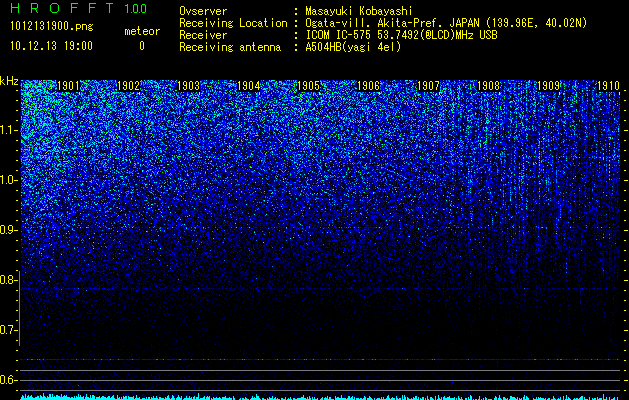
Task: Select observer name Masayuki Kobayashi
Action: 359,11
